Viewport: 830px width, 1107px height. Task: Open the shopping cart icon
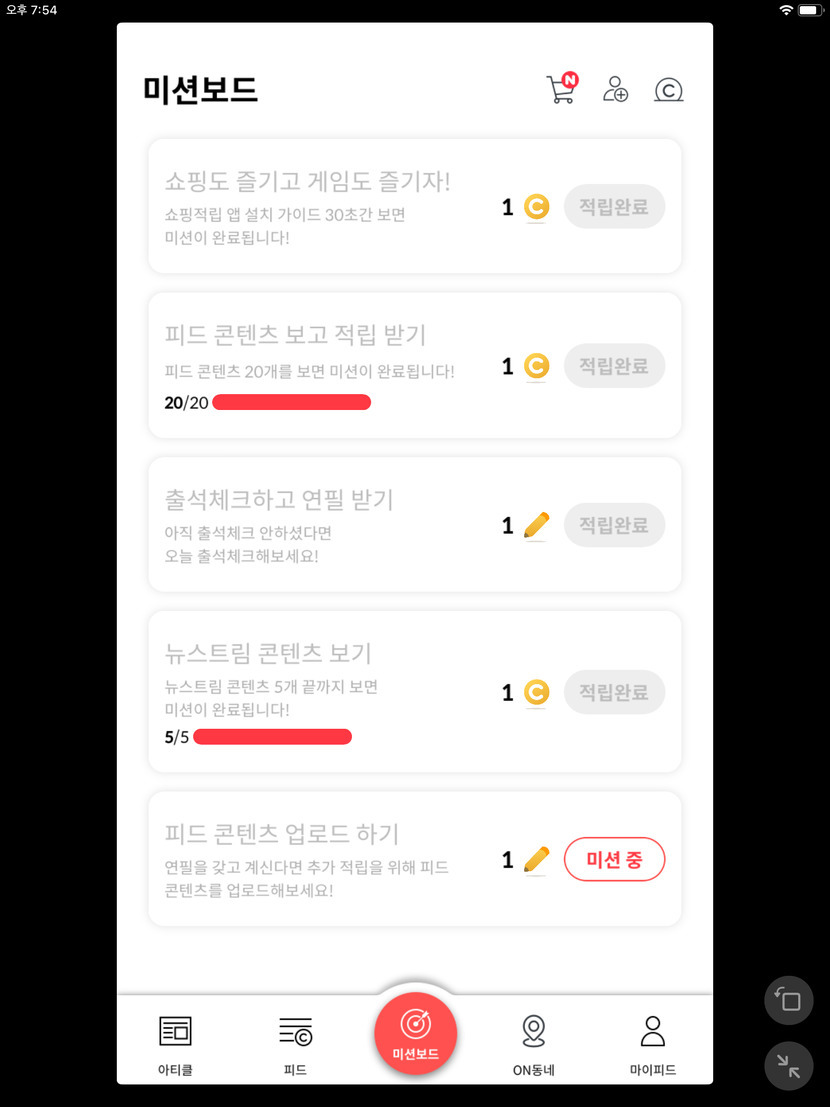click(560, 90)
